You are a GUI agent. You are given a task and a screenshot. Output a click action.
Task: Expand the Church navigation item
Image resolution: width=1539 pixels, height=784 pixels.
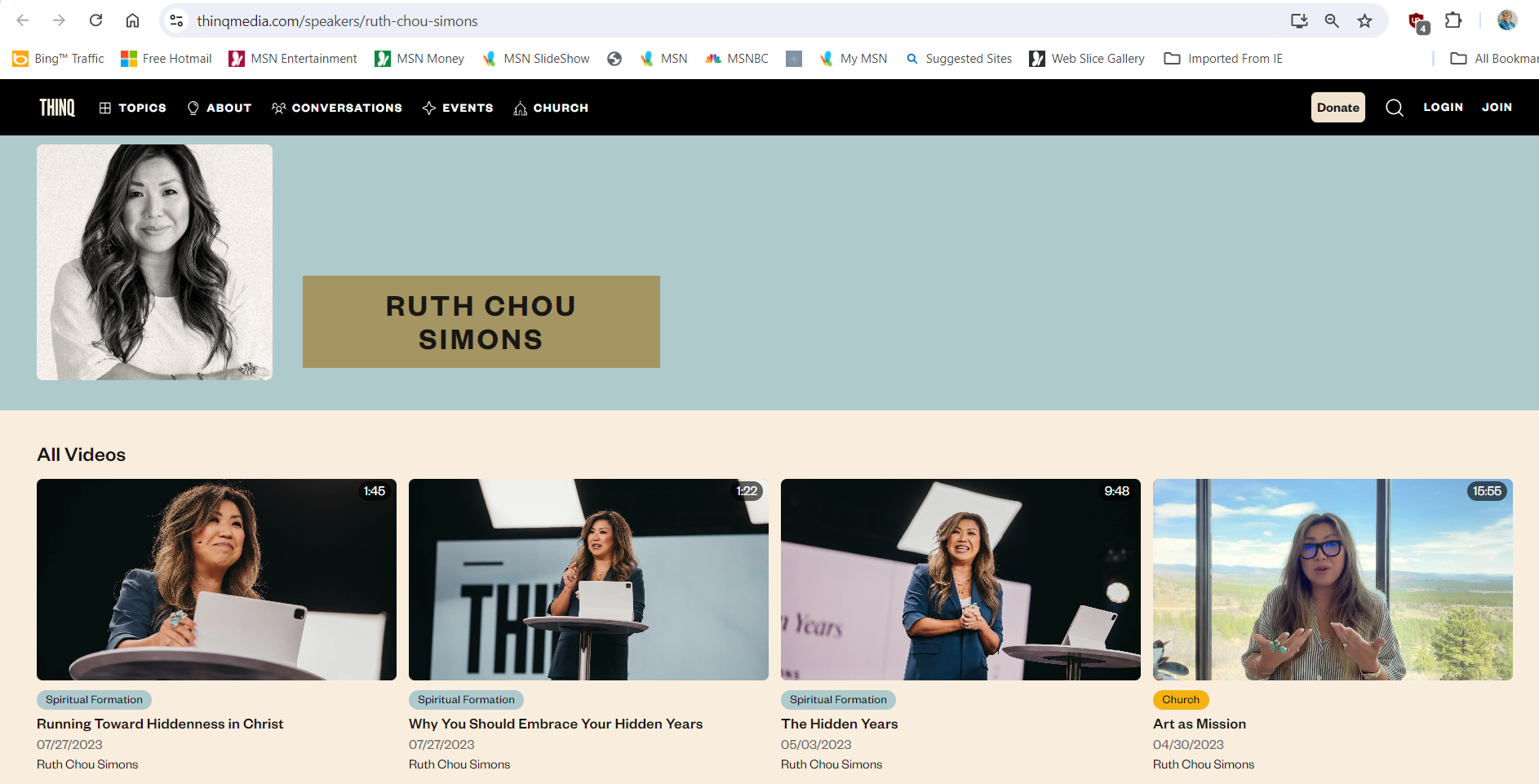point(551,108)
